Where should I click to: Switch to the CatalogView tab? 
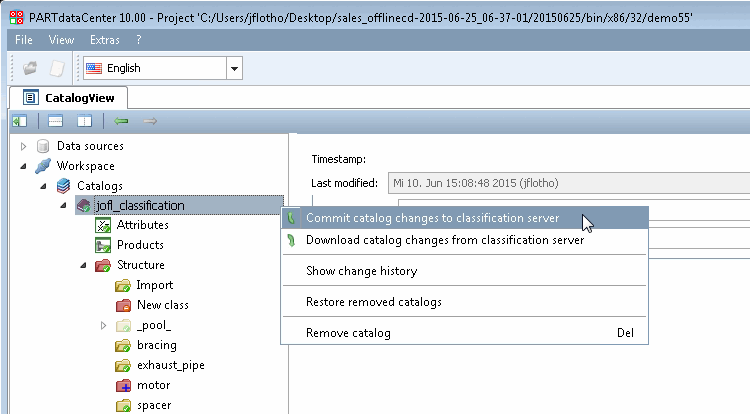click(68, 98)
